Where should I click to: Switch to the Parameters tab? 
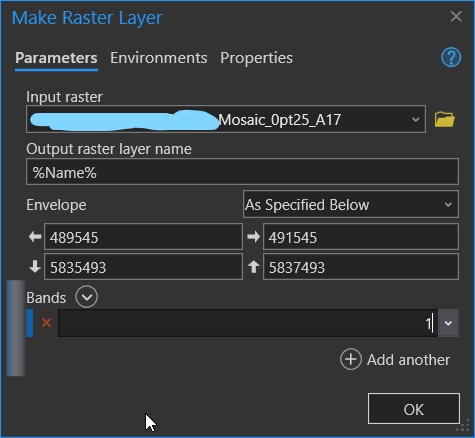coord(56,58)
